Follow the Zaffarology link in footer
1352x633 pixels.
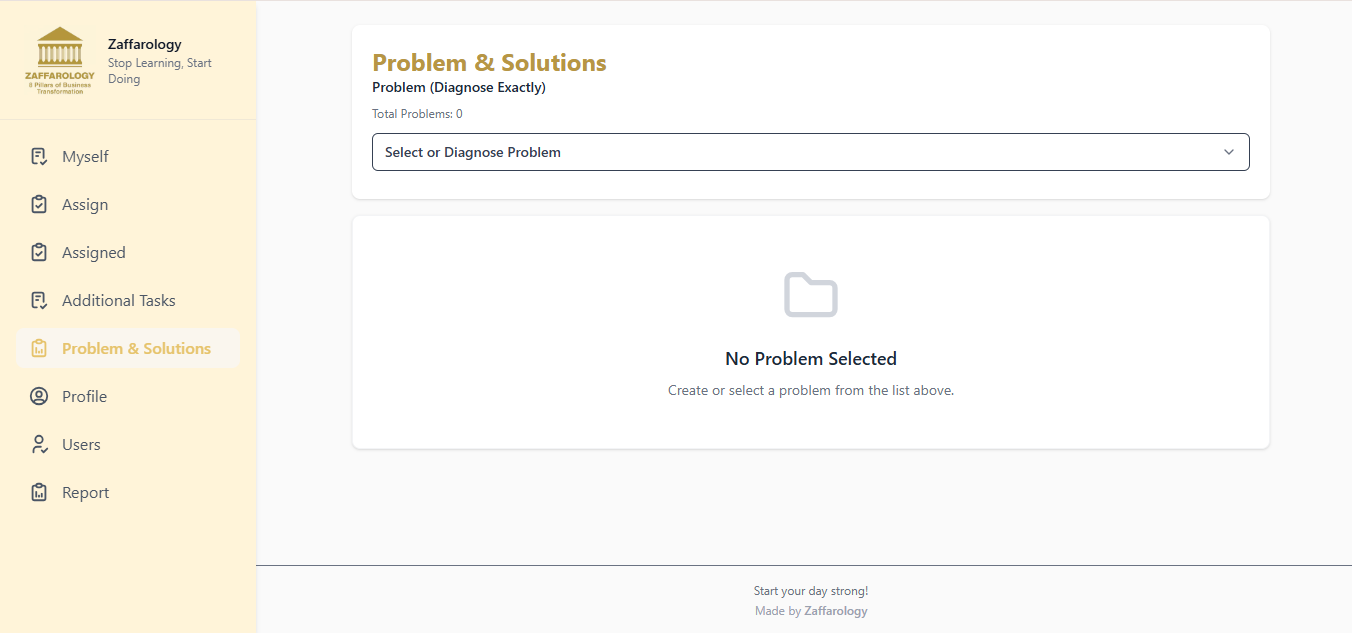point(835,611)
